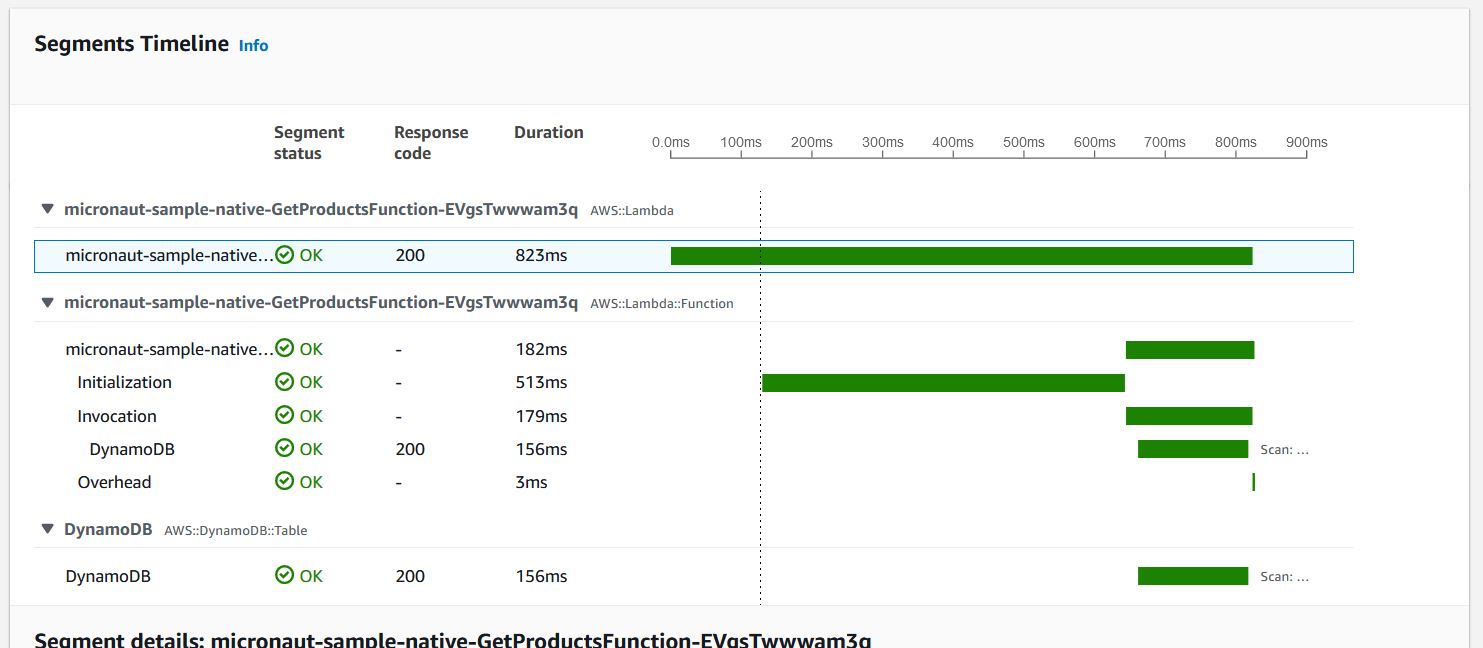The image size is (1483, 648).
Task: Click the timeline bar of the 182ms function segment
Action: (x=1190, y=350)
